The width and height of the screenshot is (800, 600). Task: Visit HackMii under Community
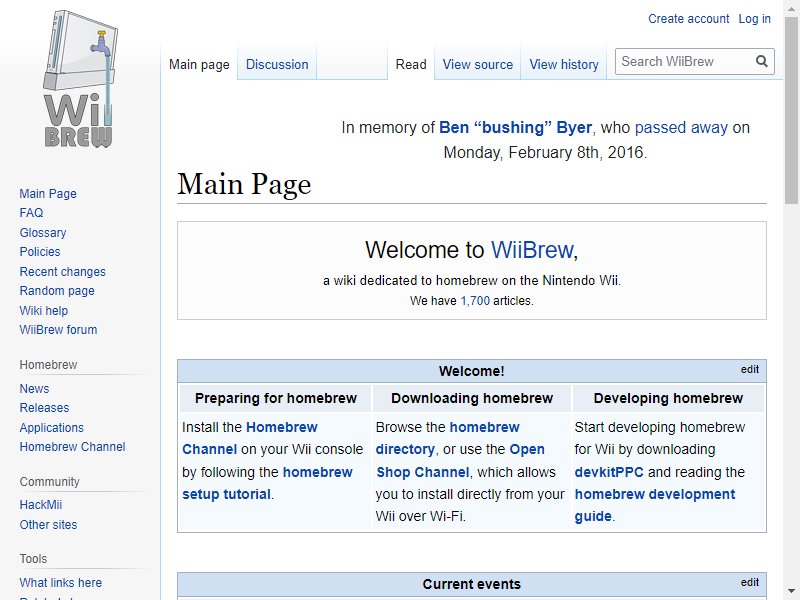point(40,505)
